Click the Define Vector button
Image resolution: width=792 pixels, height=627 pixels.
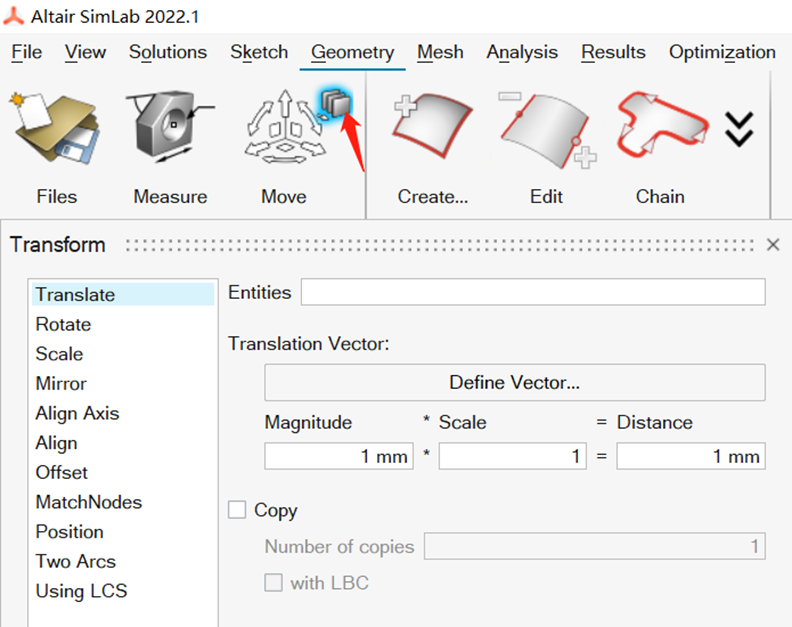click(x=515, y=382)
